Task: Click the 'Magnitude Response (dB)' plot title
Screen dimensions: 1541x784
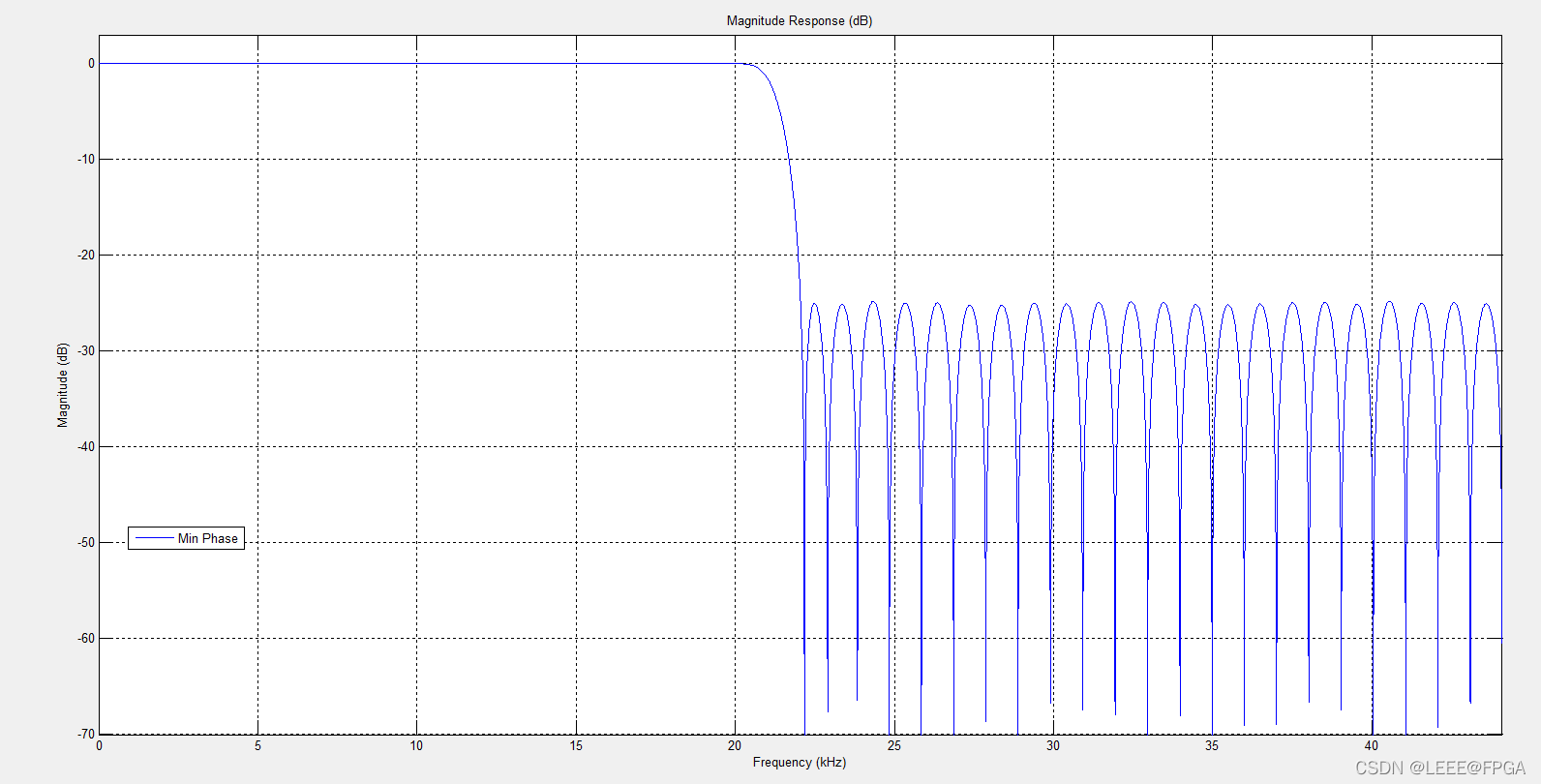Action: pyautogui.click(x=800, y=20)
